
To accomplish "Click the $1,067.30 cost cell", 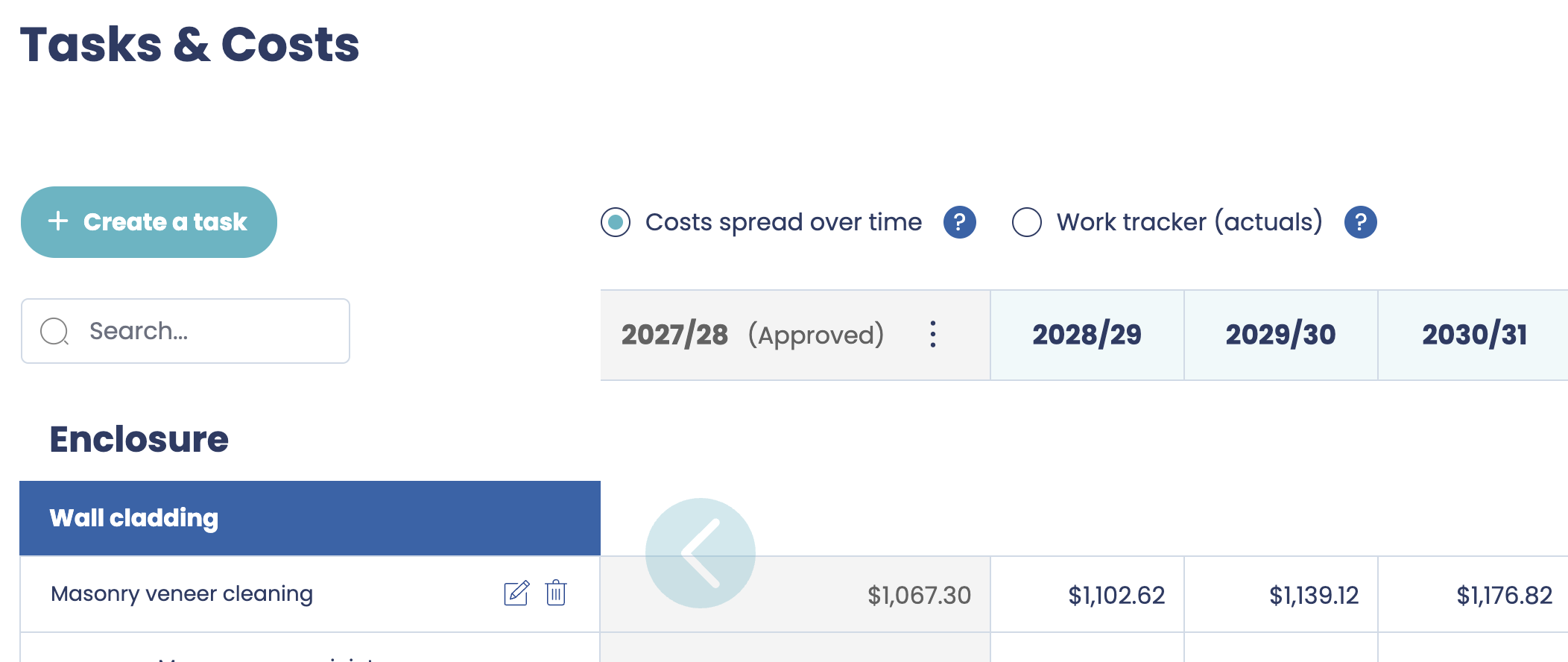I will click(x=919, y=595).
